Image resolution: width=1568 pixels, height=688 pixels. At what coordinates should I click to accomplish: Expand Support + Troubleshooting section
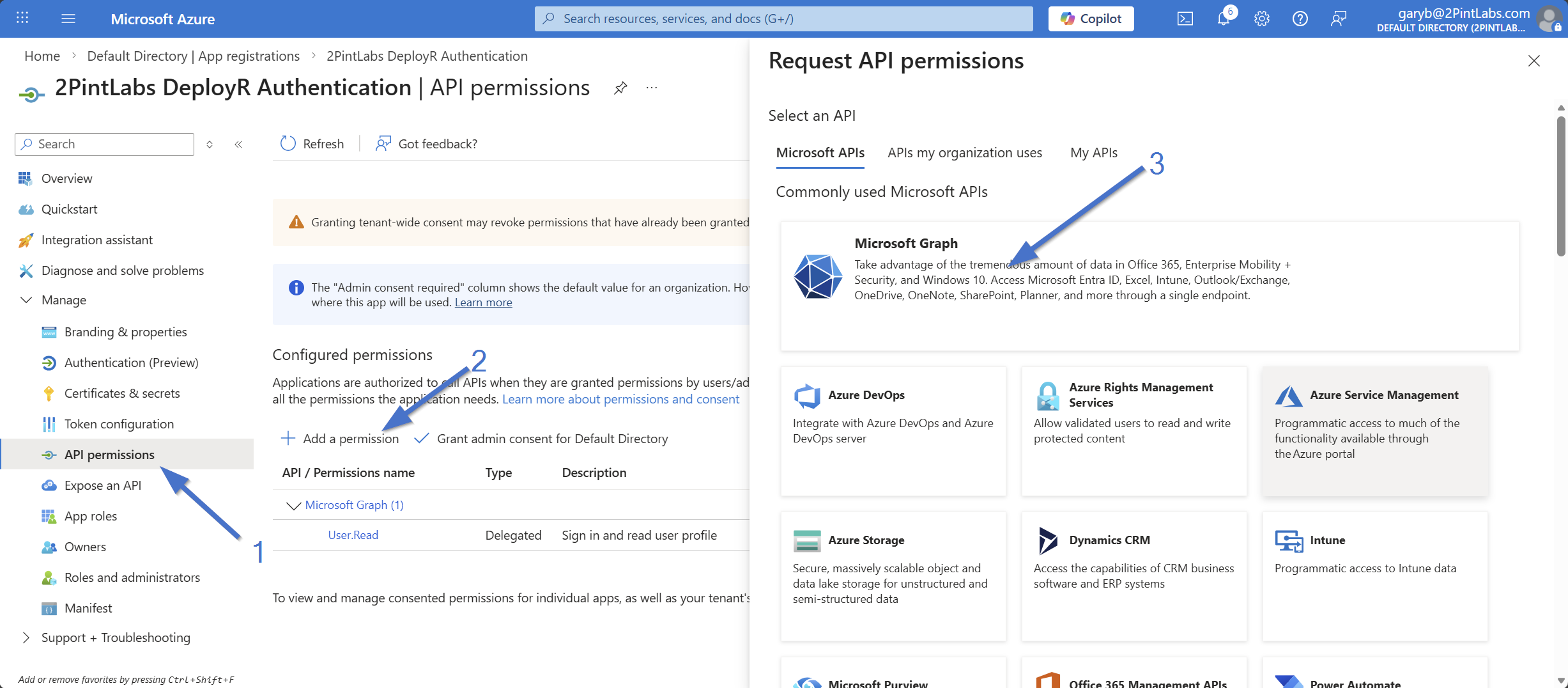pos(26,637)
